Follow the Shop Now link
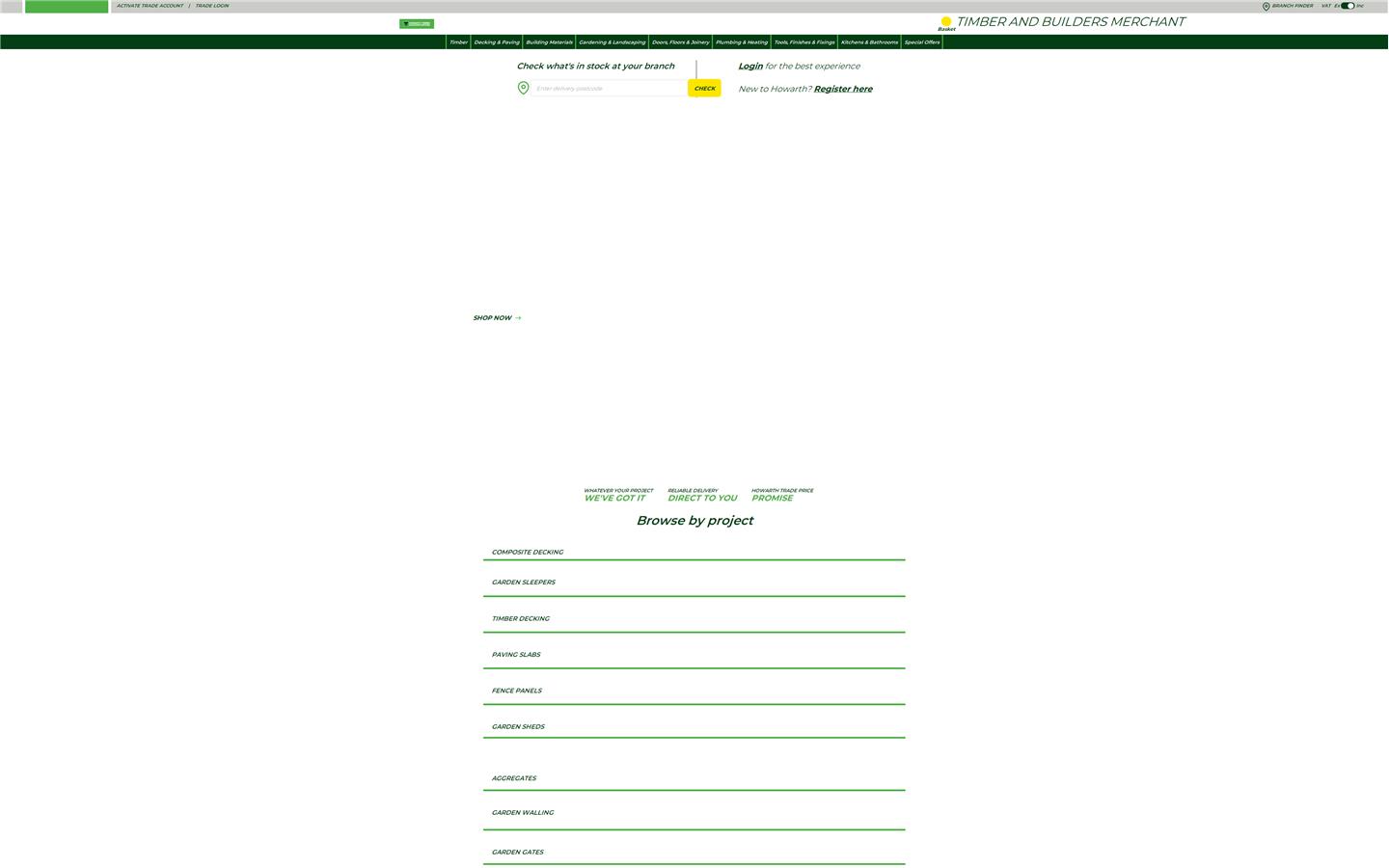Image resolution: width=1389 pixels, height=868 pixels. tap(495, 317)
